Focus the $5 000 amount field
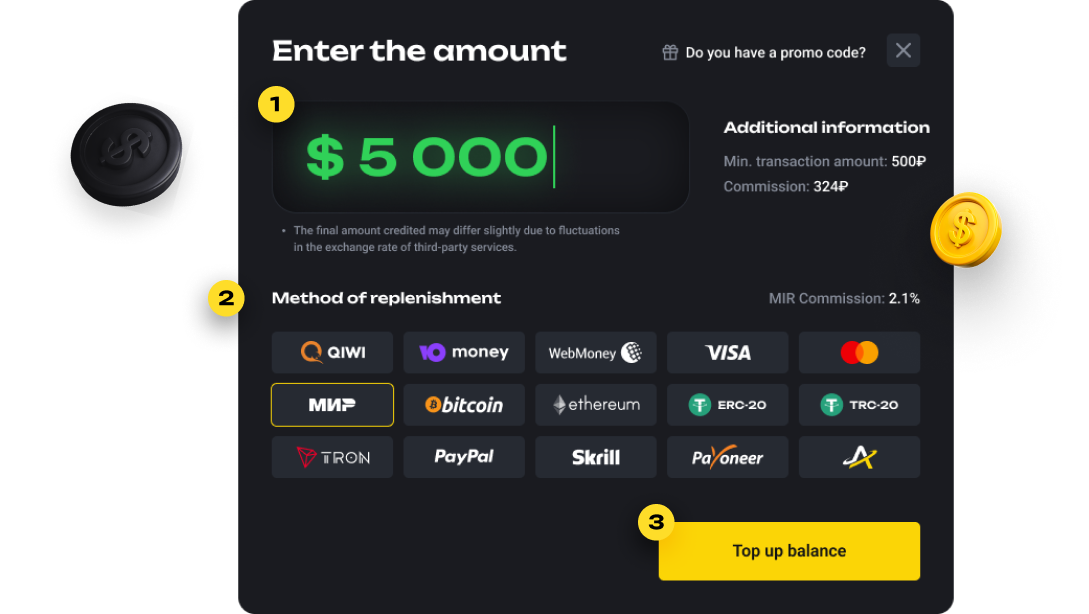The width and height of the screenshot is (1089, 614). [481, 157]
